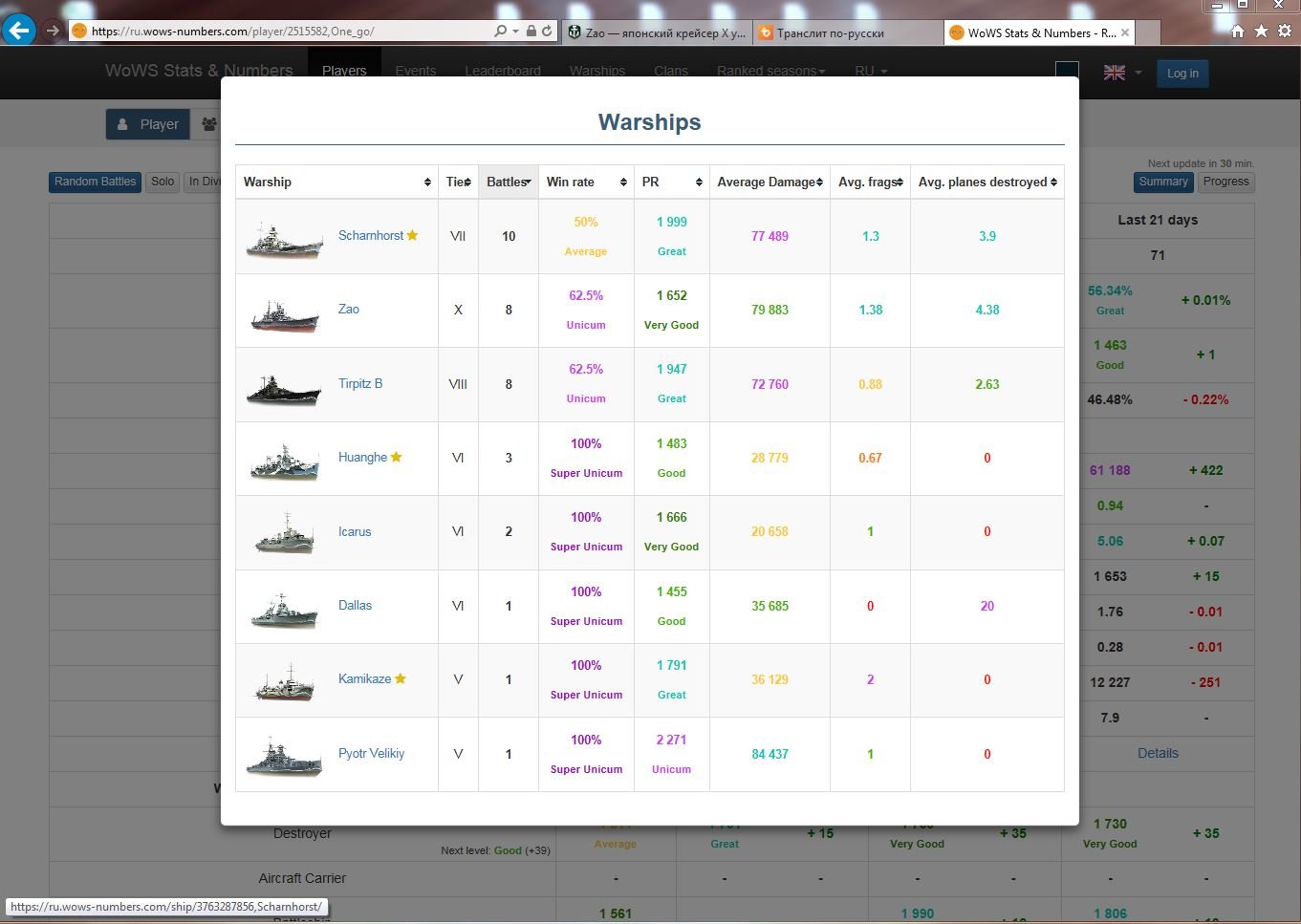Click the browser refresh icon
The image size is (1301, 924).
[547, 32]
